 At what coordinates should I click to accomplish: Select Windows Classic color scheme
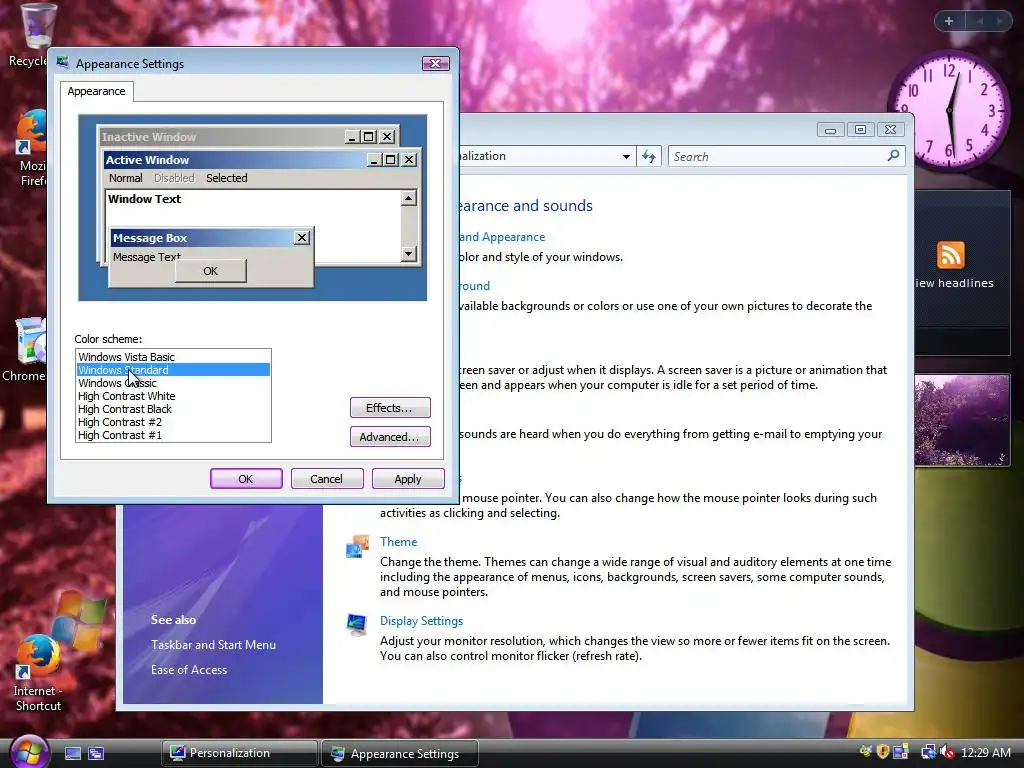click(x=173, y=383)
